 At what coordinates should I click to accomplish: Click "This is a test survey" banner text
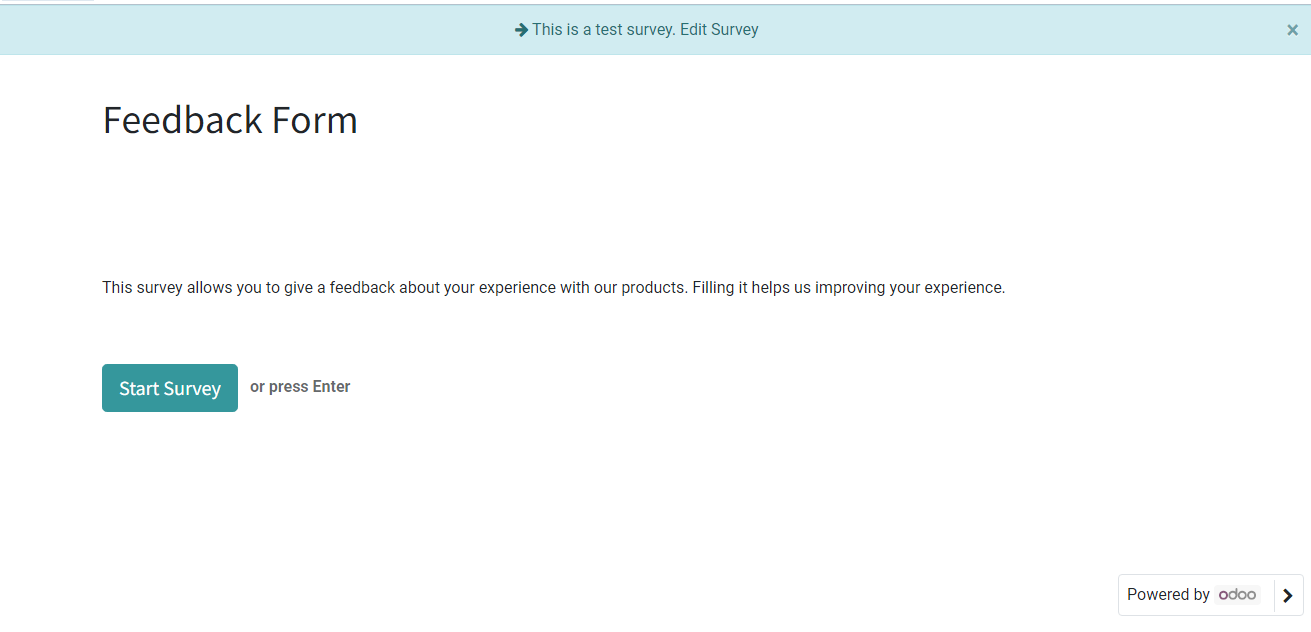(603, 30)
